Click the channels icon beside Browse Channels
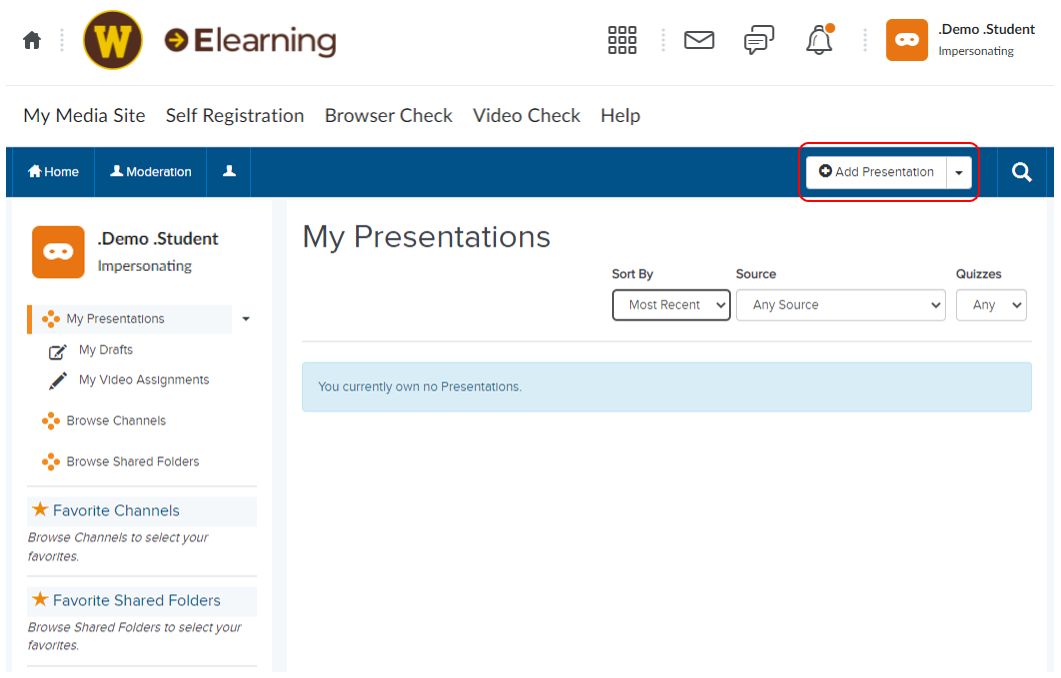 click(51, 420)
